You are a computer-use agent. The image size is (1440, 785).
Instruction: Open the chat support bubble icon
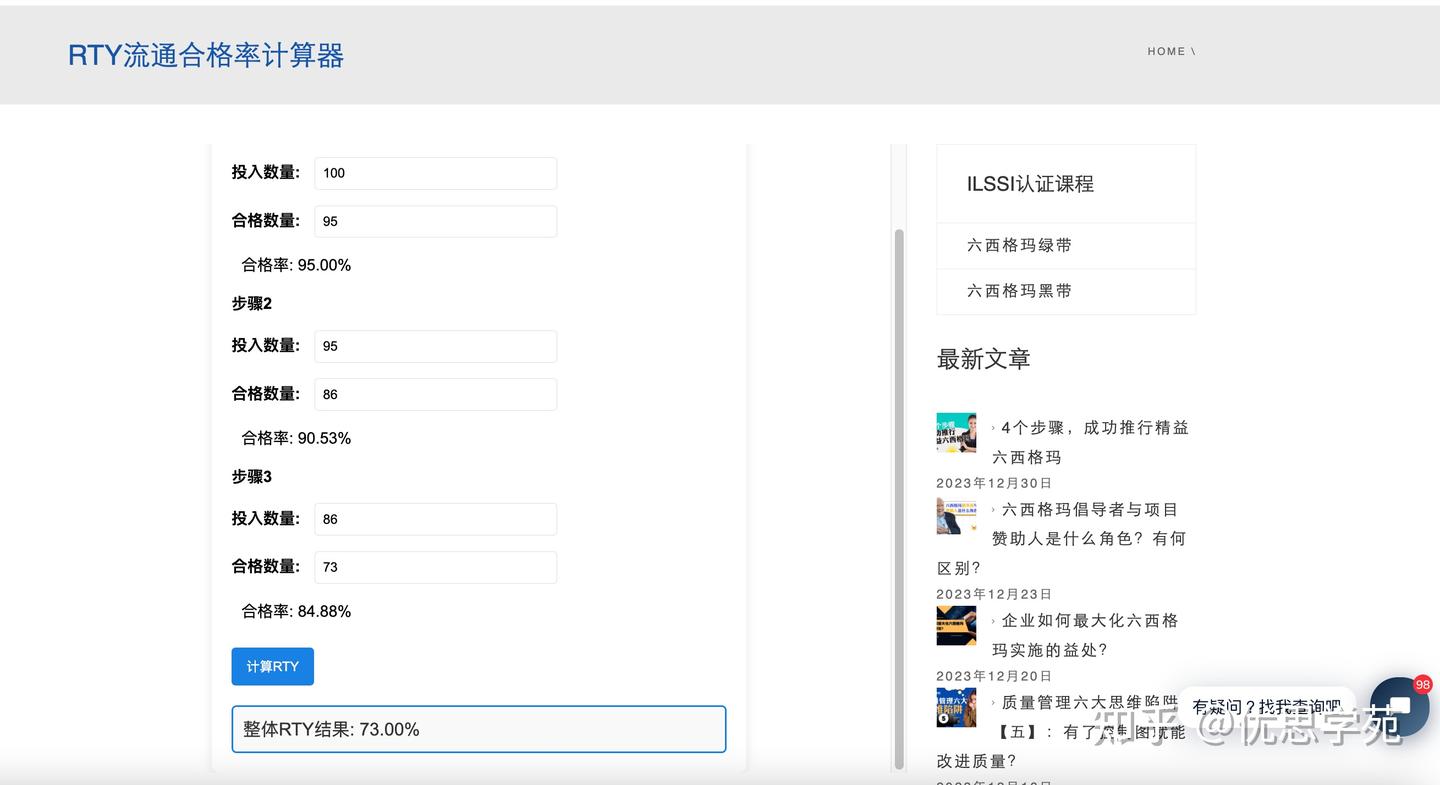click(1399, 705)
